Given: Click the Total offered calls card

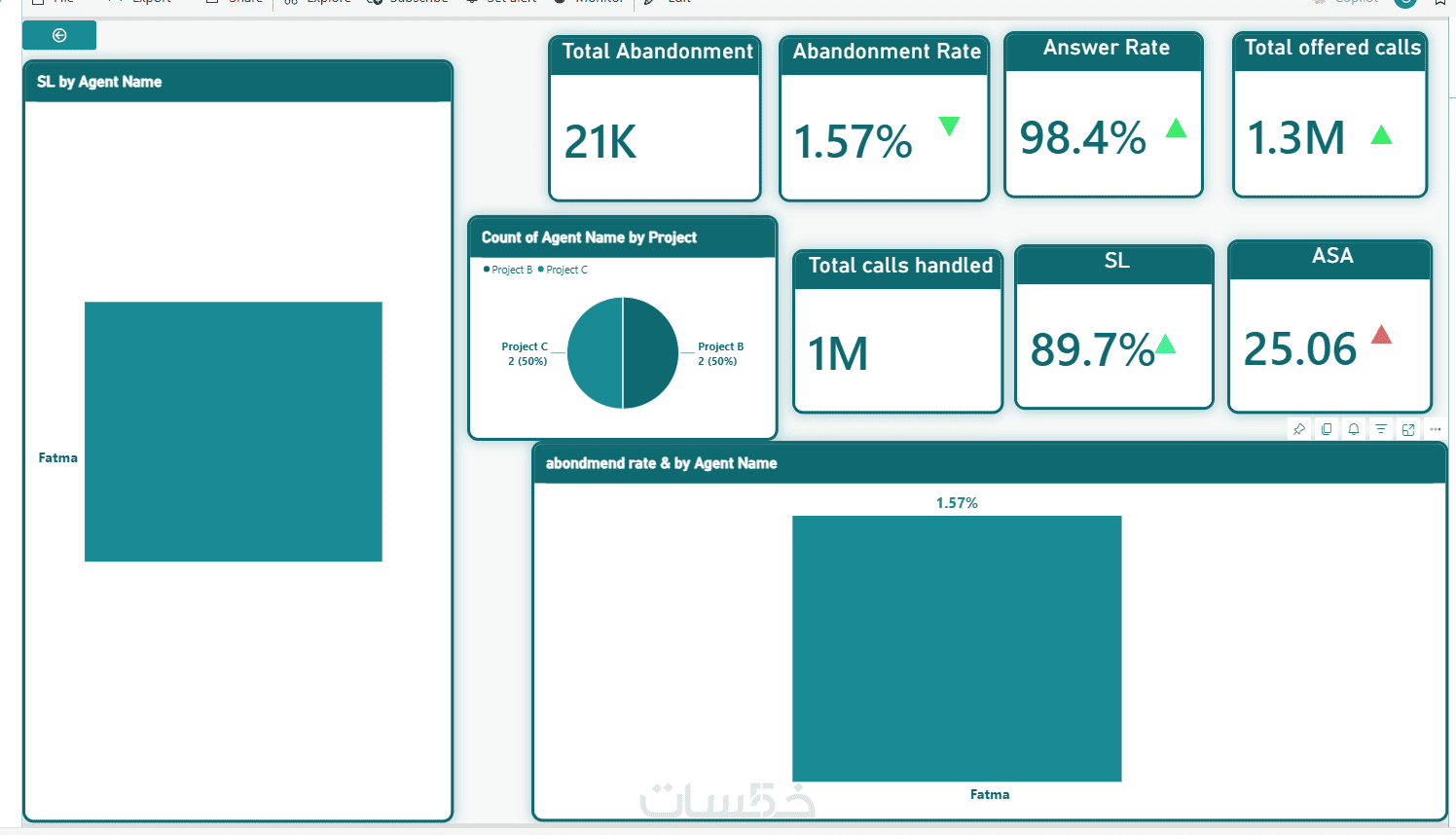Looking at the screenshot, I should (x=1330, y=115).
